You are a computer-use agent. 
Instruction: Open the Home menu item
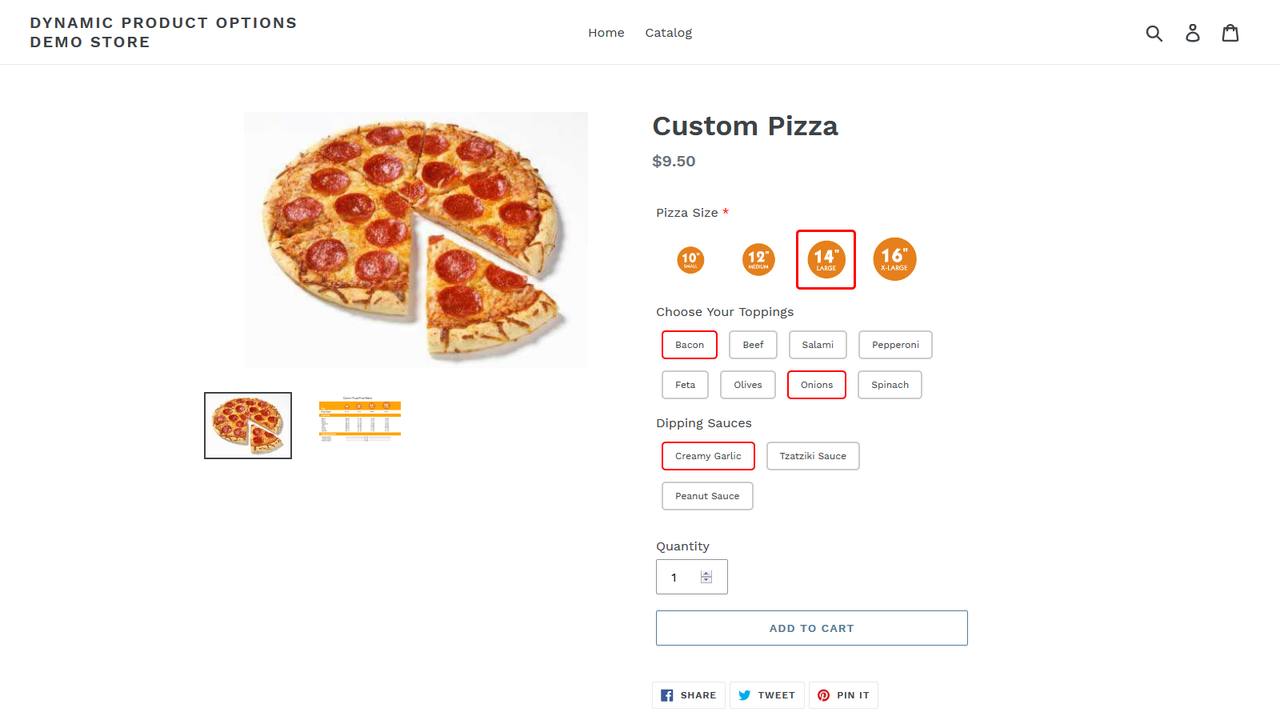pos(606,32)
